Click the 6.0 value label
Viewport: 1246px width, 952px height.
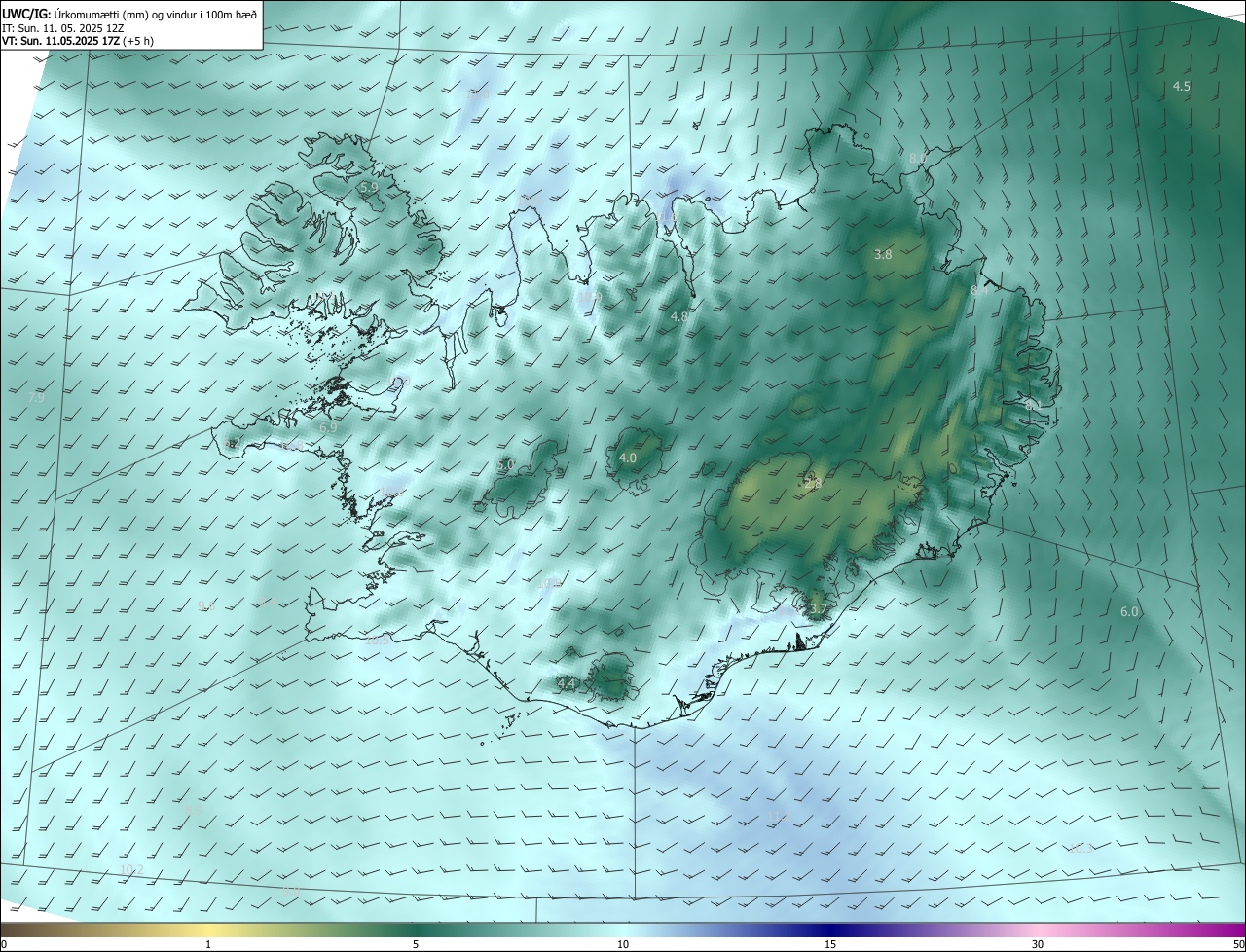1129,612
